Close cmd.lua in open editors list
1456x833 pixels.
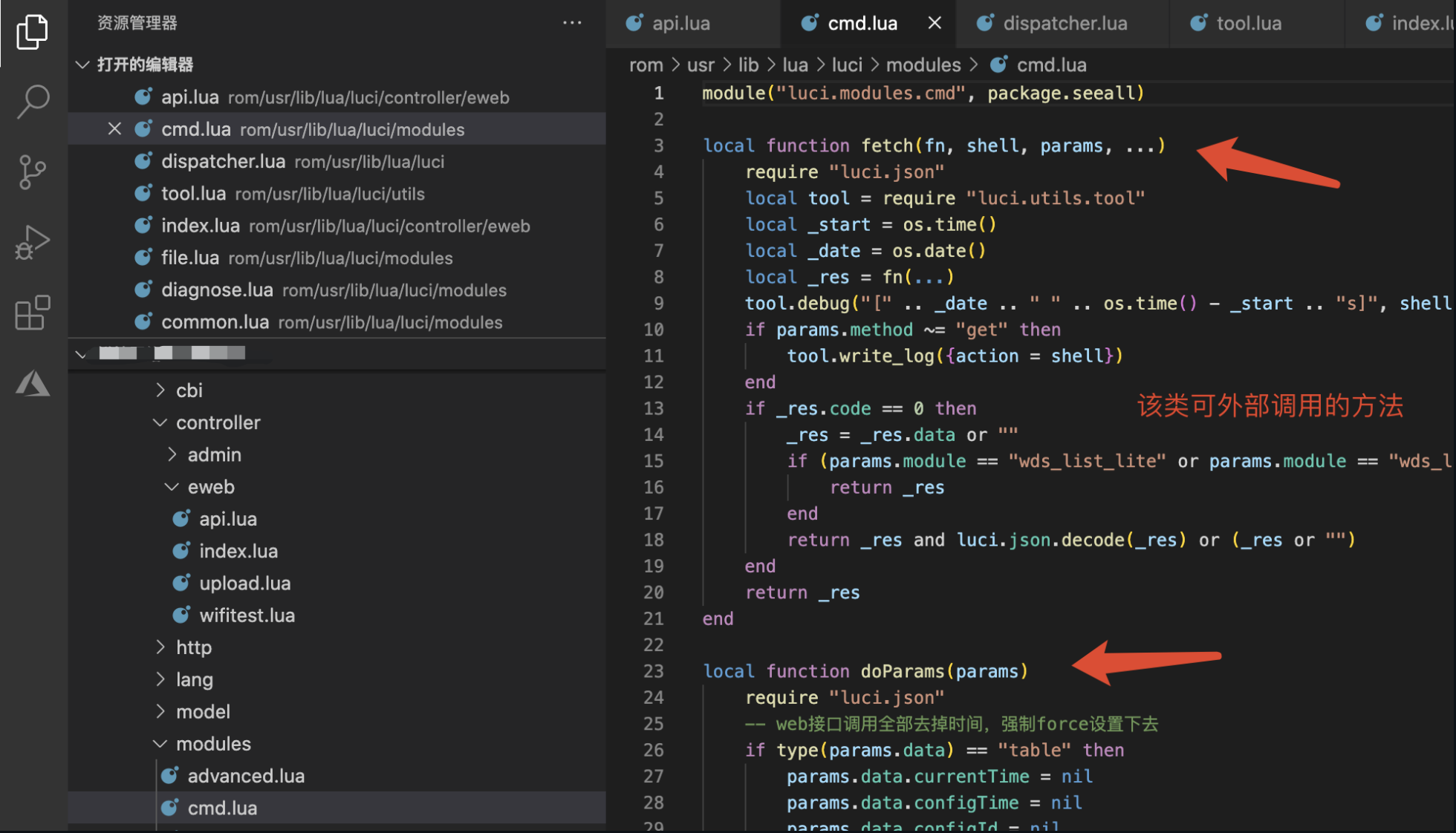coord(114,129)
